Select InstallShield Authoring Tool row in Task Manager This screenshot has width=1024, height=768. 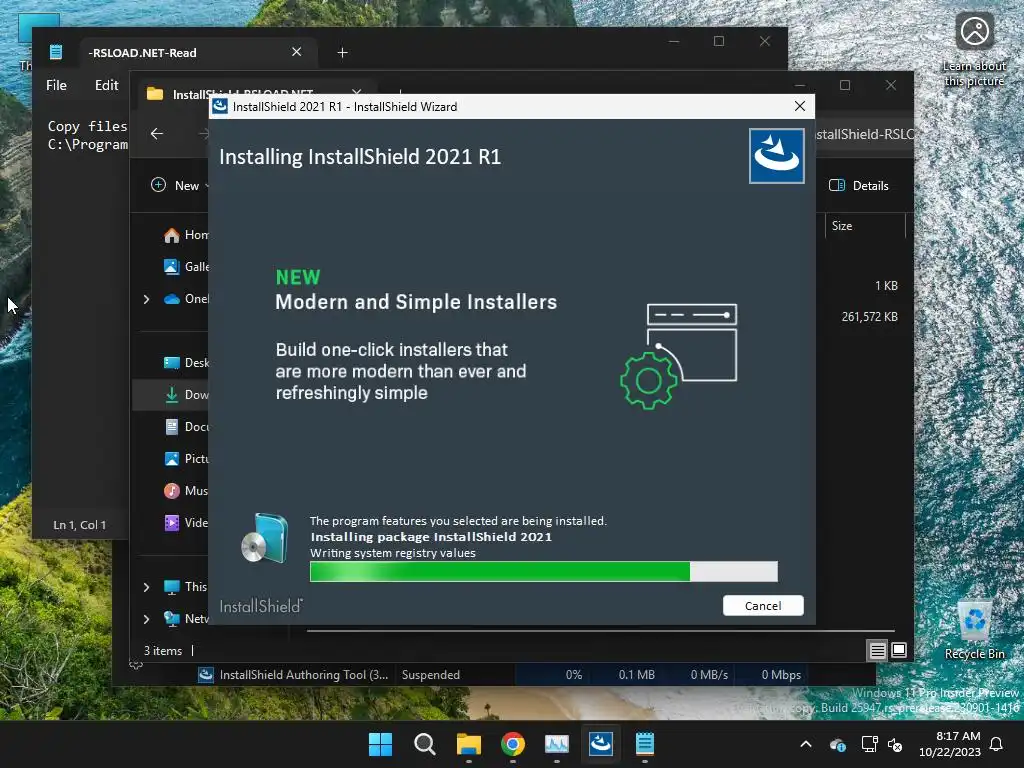(502, 675)
